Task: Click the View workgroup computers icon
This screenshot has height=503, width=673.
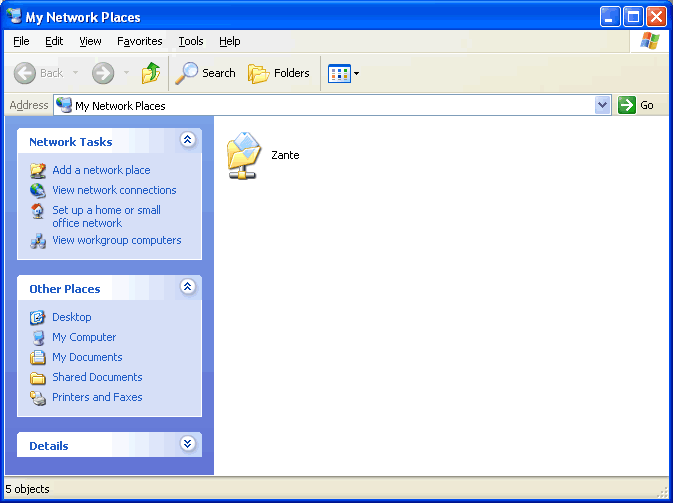Action: (38, 240)
